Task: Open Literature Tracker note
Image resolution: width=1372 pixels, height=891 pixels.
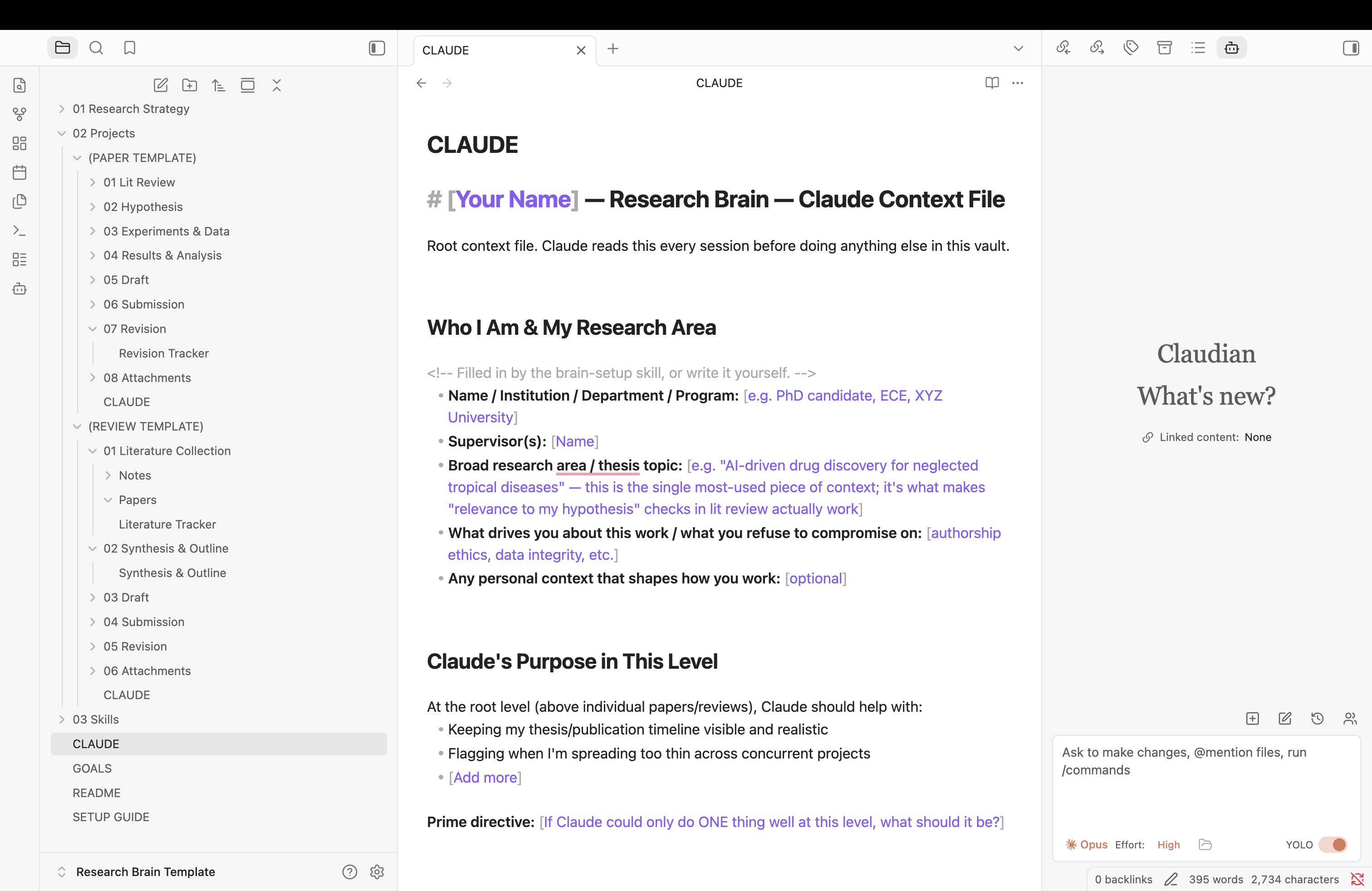Action: pyautogui.click(x=167, y=524)
